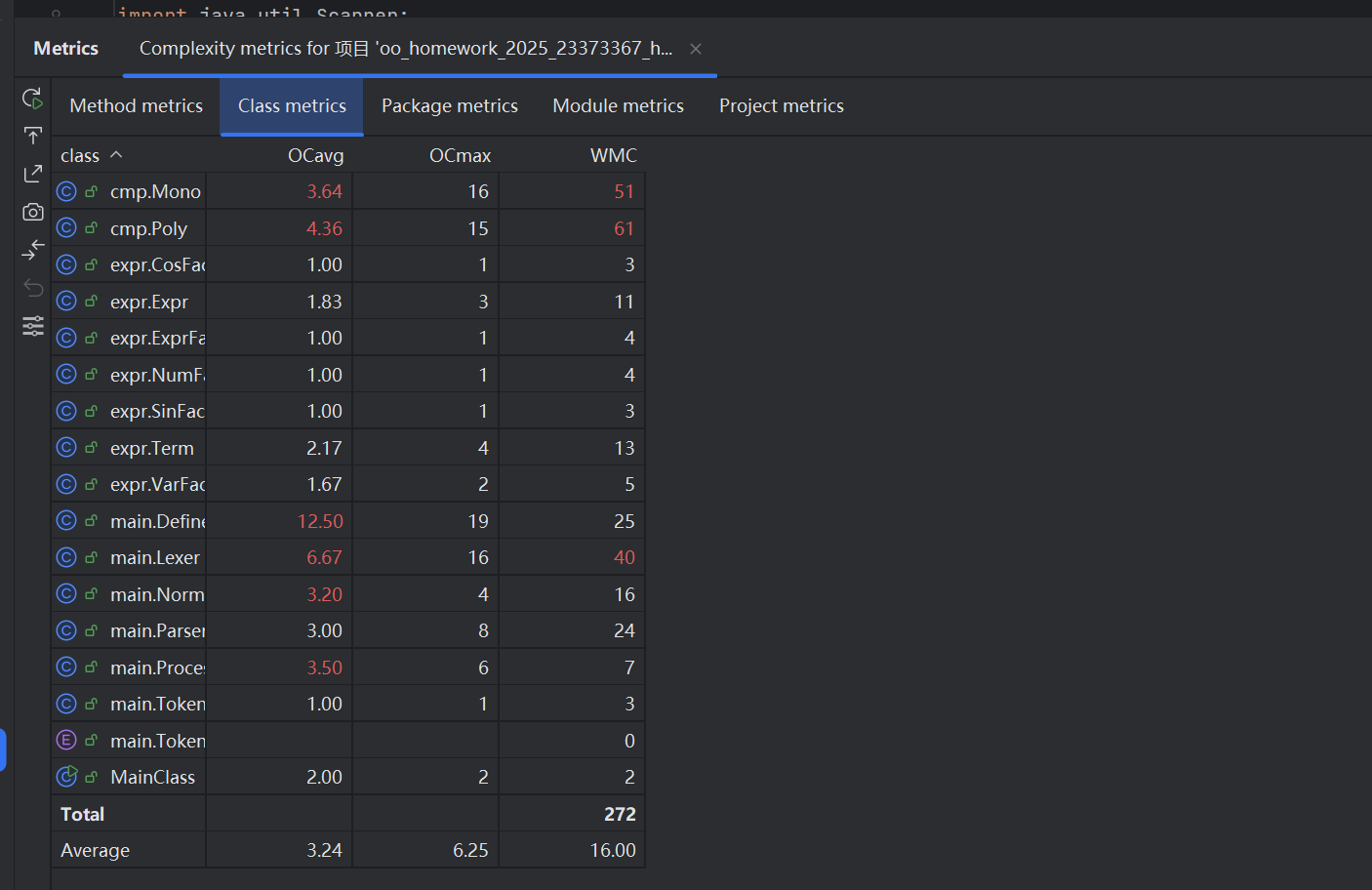This screenshot has height=890, width=1372.
Task: Click the expr.Term class row
Action: coord(152,449)
